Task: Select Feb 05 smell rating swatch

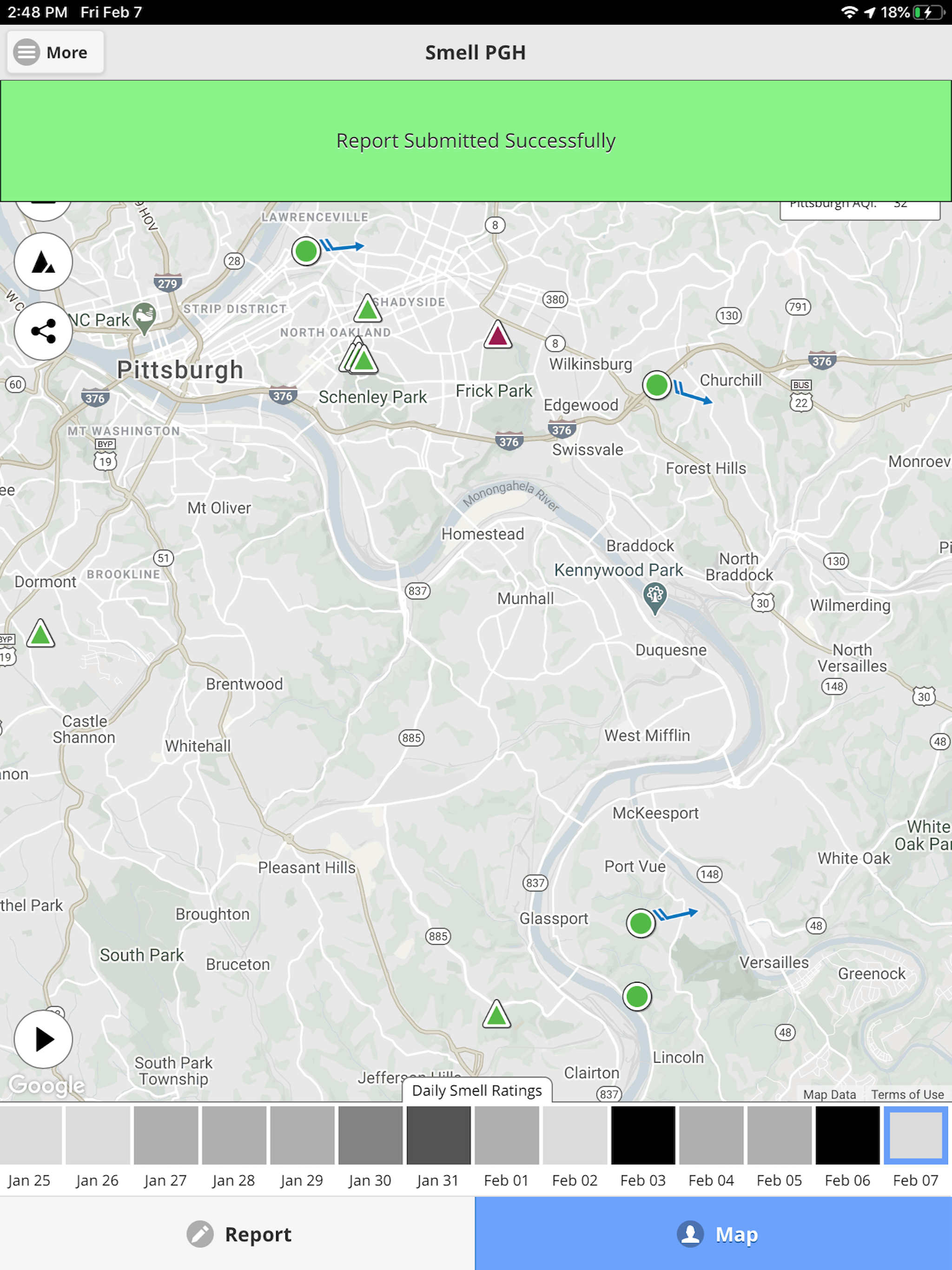Action: pos(780,1135)
